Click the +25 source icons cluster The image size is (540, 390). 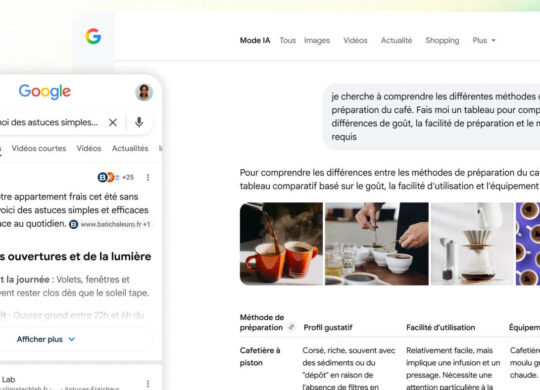[x=116, y=177]
